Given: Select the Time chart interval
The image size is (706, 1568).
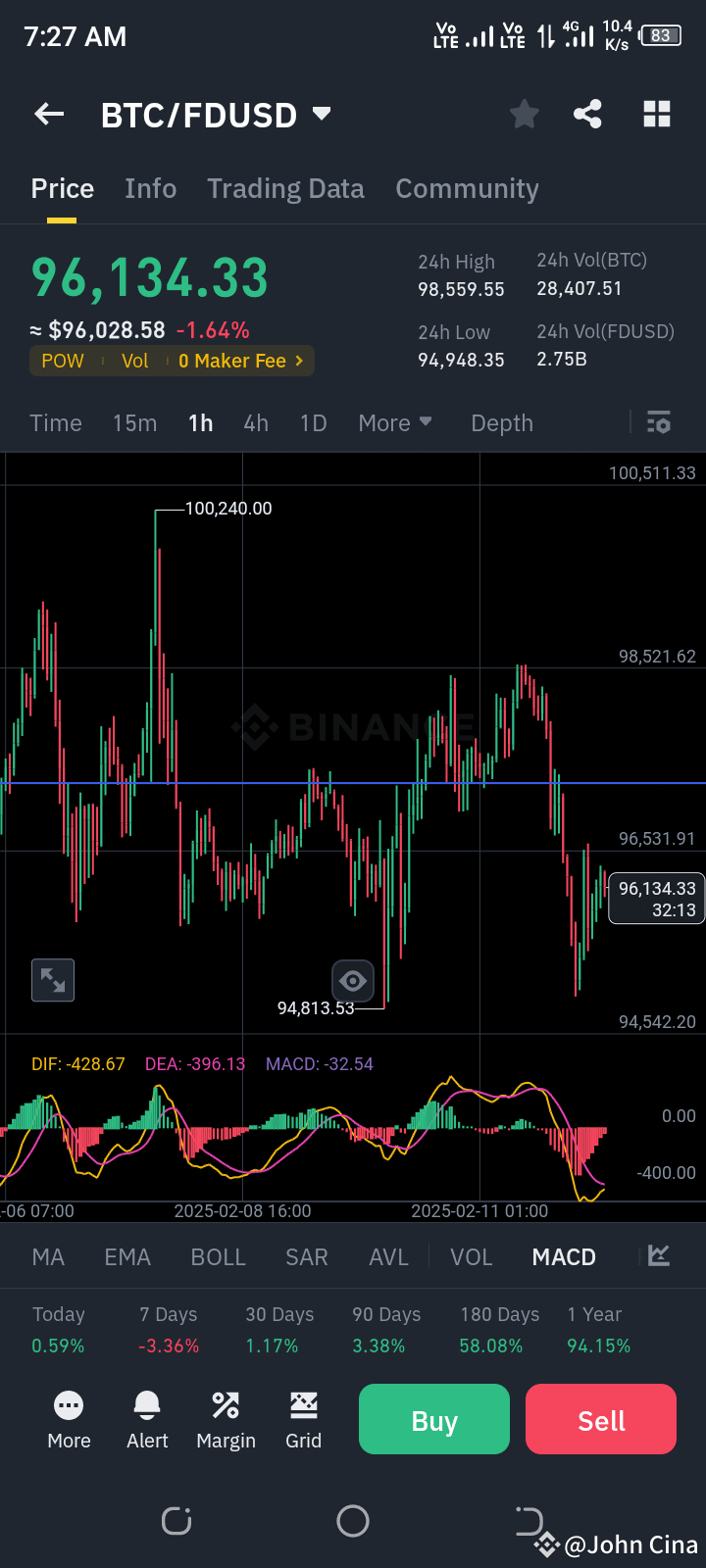Looking at the screenshot, I should pyautogui.click(x=56, y=423).
